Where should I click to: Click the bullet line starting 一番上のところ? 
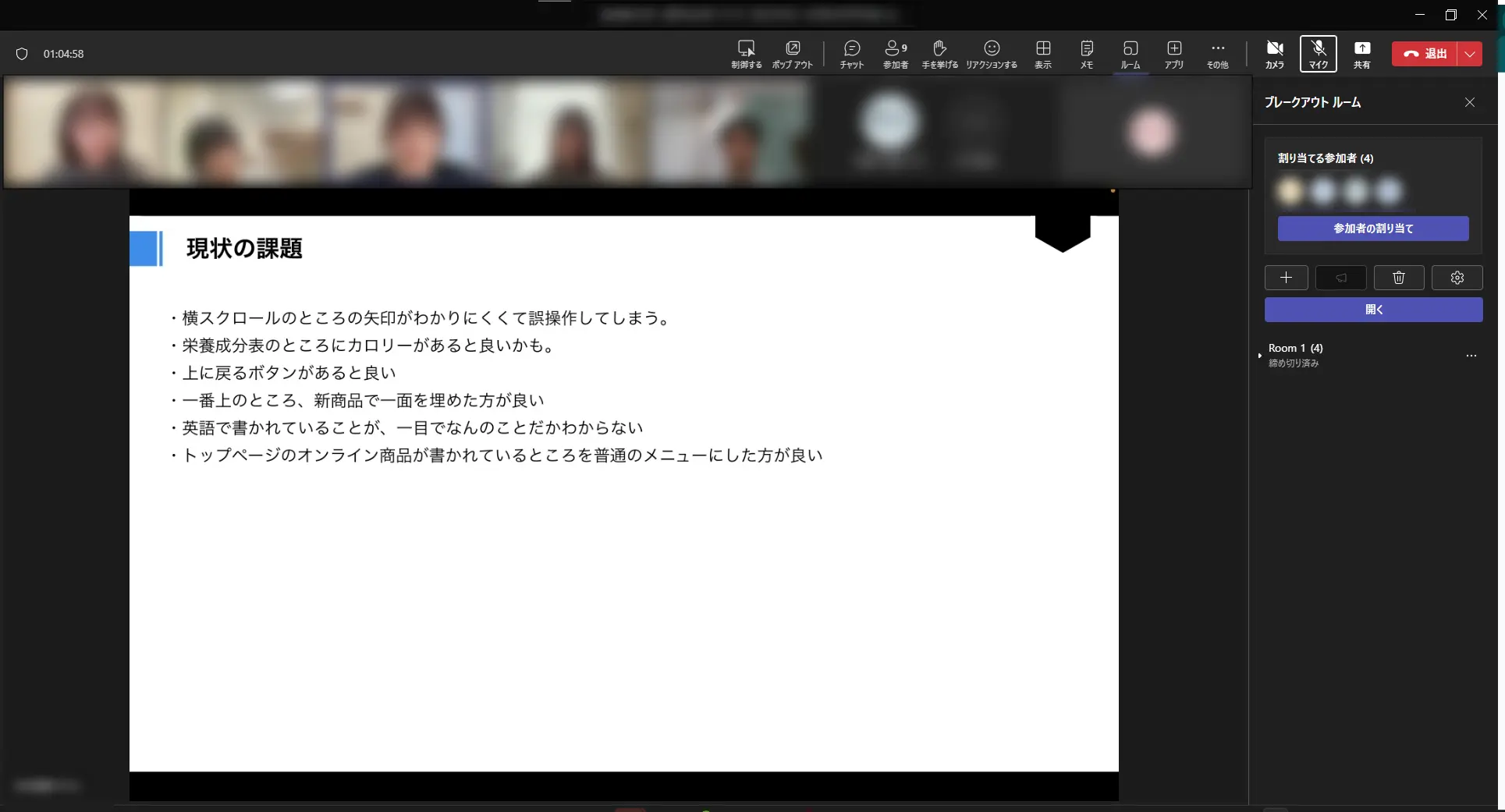coord(357,400)
